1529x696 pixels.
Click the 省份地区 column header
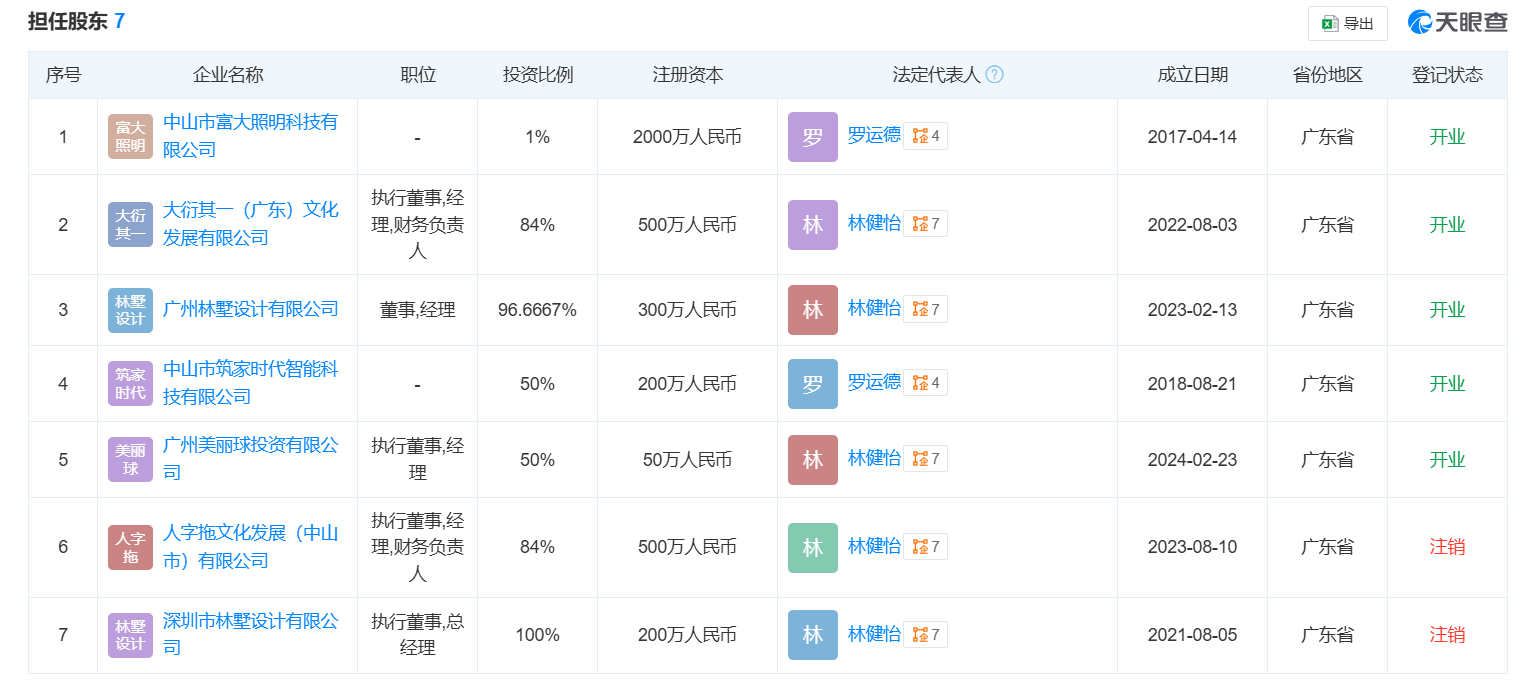click(1327, 75)
